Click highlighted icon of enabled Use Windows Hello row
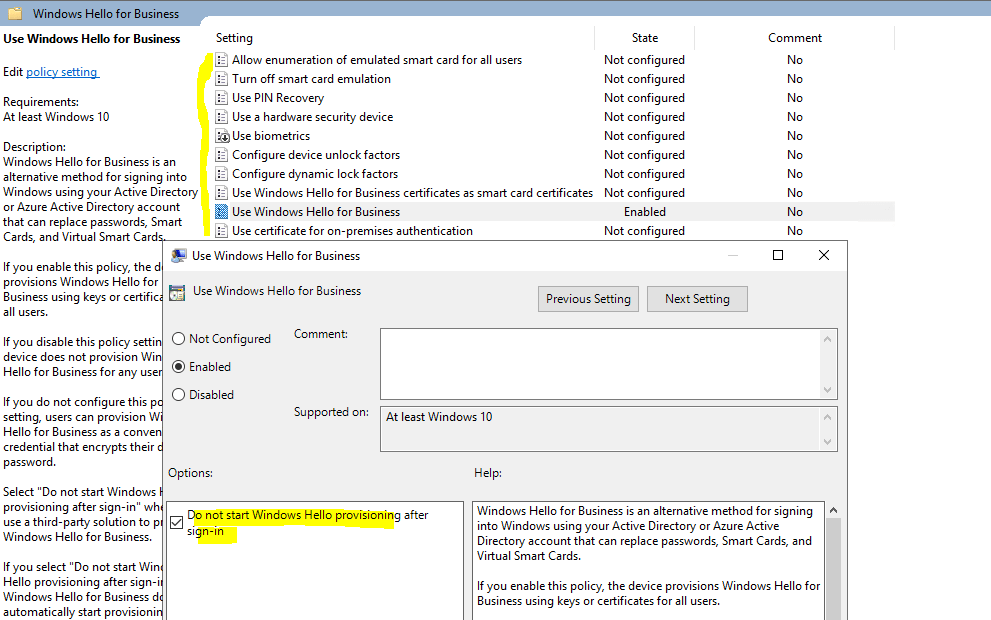 (221, 212)
